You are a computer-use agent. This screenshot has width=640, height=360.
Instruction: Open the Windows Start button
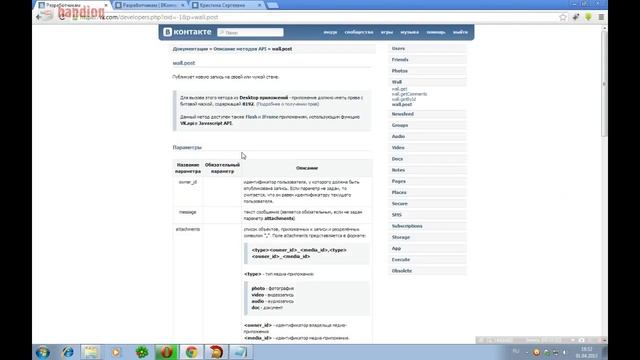click(x=42, y=352)
